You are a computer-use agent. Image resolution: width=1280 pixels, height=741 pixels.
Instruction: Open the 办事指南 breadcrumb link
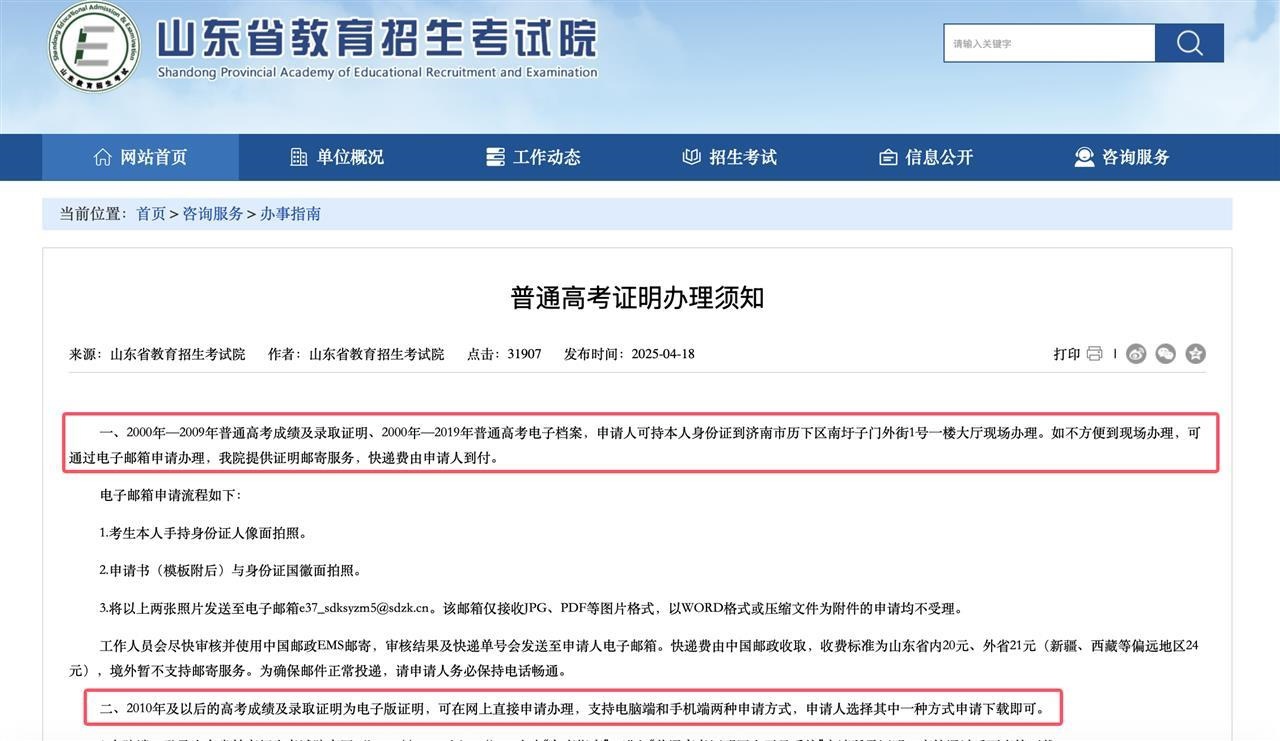[x=291, y=212]
